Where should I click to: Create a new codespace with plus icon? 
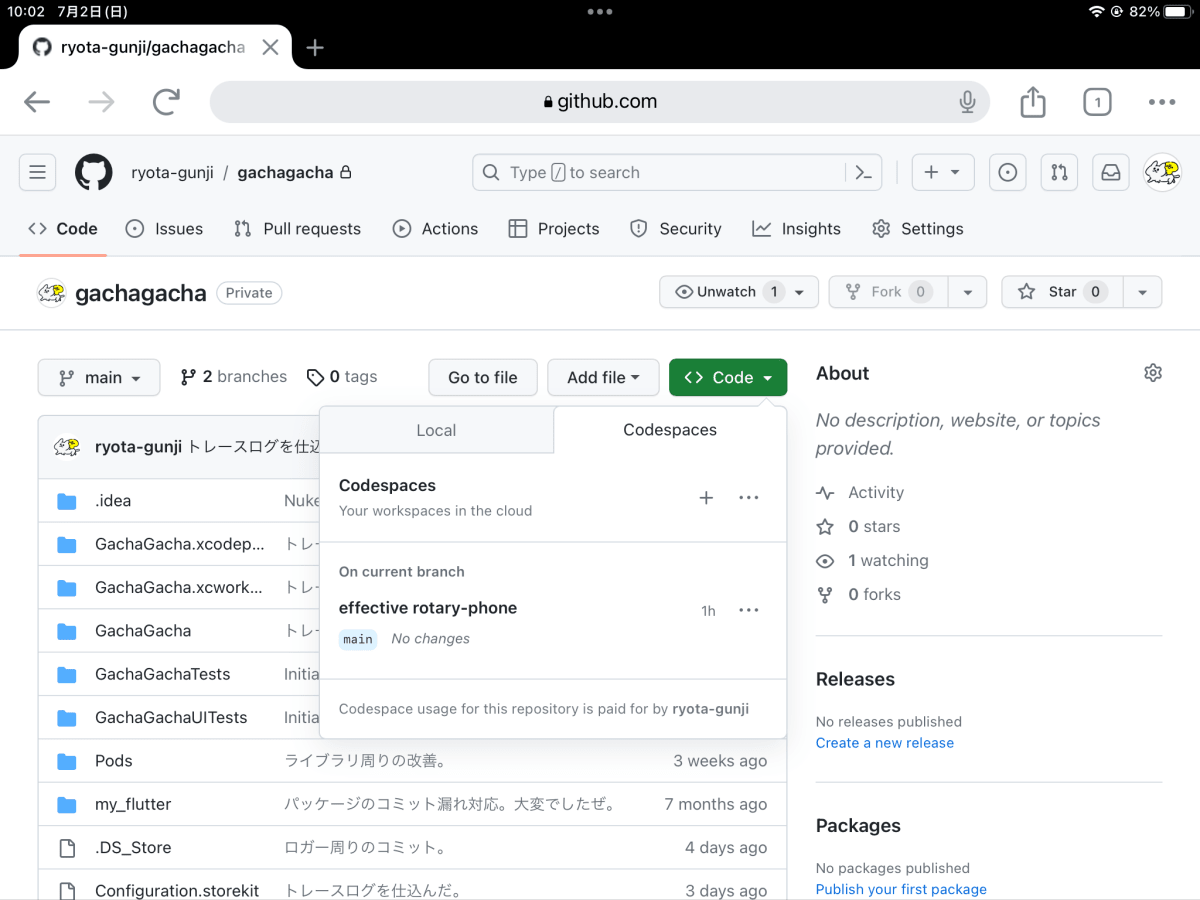[x=706, y=498]
